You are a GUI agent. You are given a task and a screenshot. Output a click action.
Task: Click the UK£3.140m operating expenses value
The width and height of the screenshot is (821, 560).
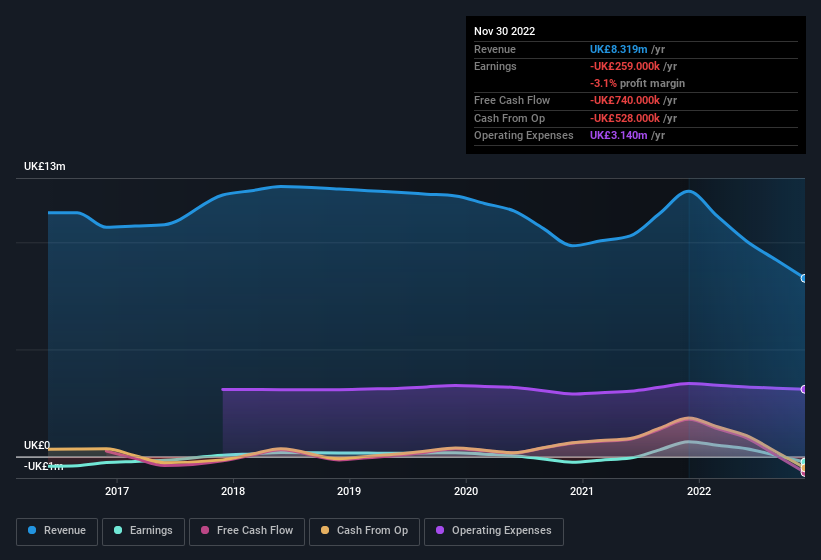tap(618, 135)
